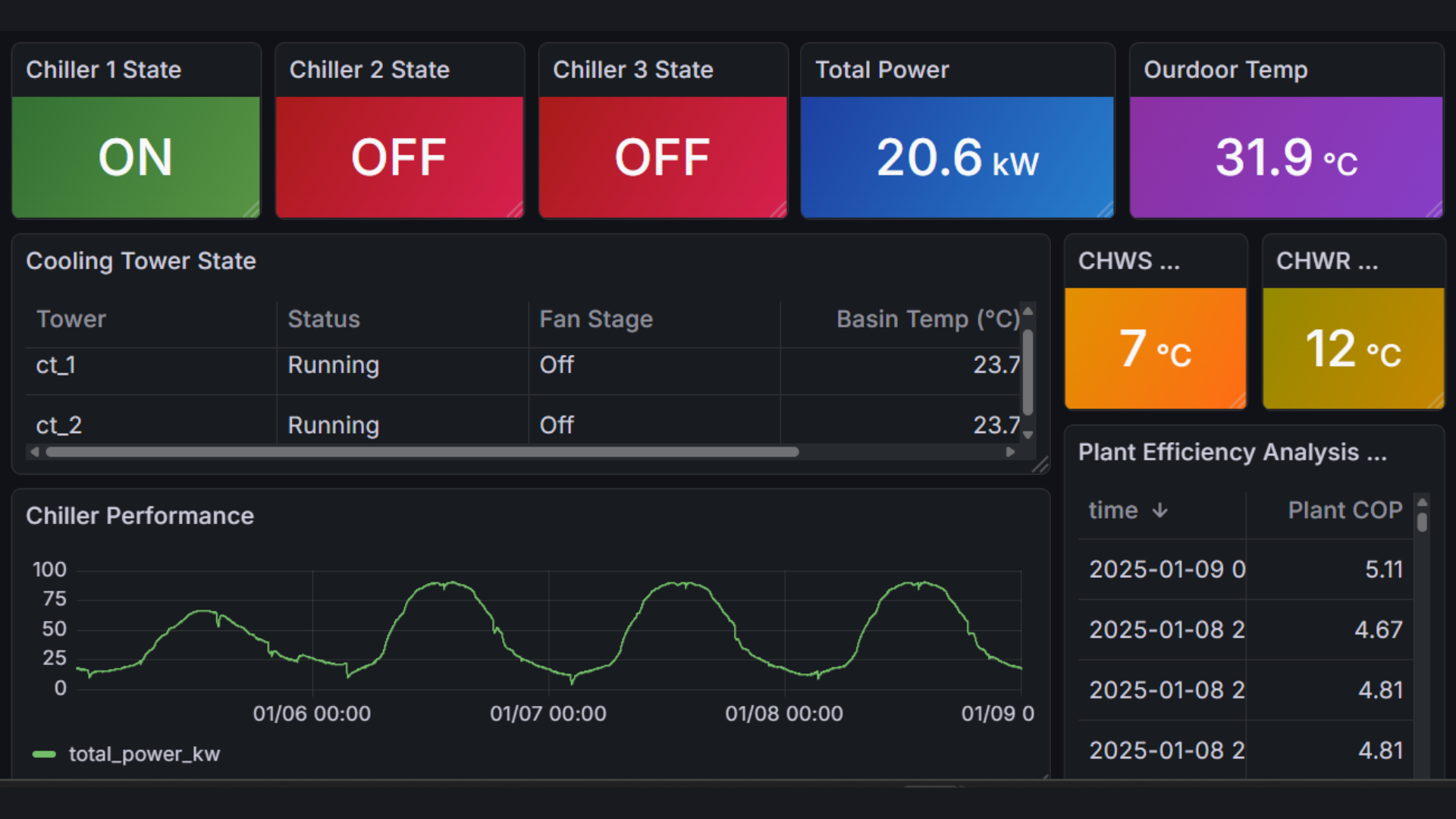The height and width of the screenshot is (819, 1456).
Task: Click the Plant Efficiency table vertical scrollbar
Action: click(1422, 522)
